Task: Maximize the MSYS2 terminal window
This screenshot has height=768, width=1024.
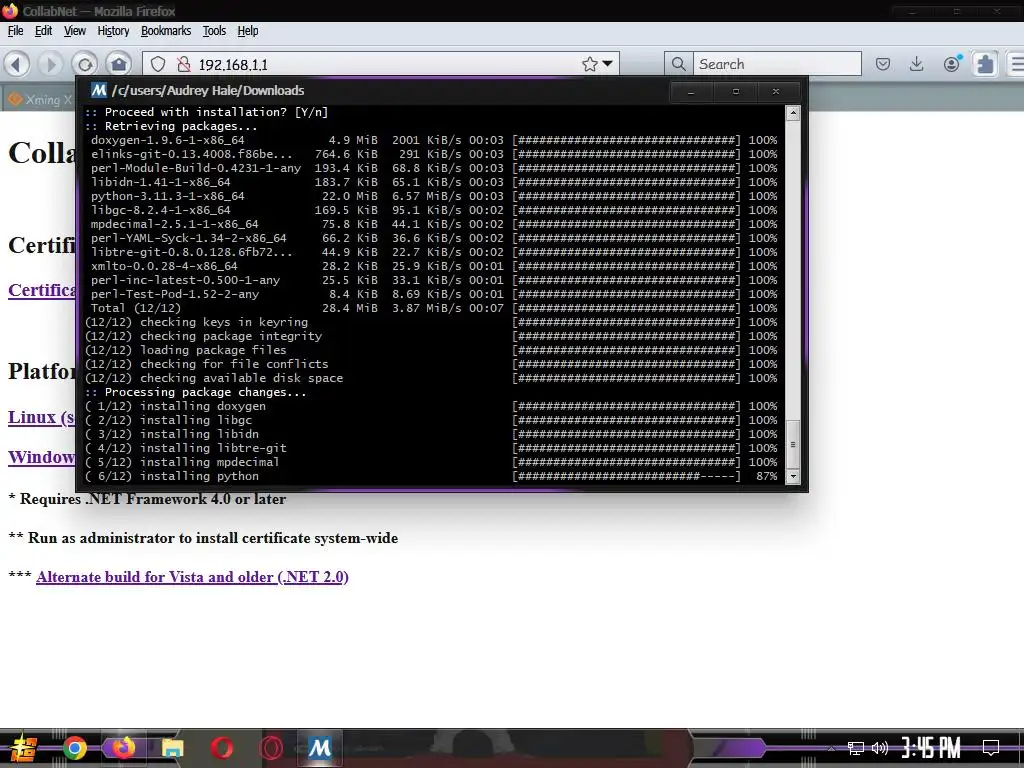Action: click(x=735, y=91)
